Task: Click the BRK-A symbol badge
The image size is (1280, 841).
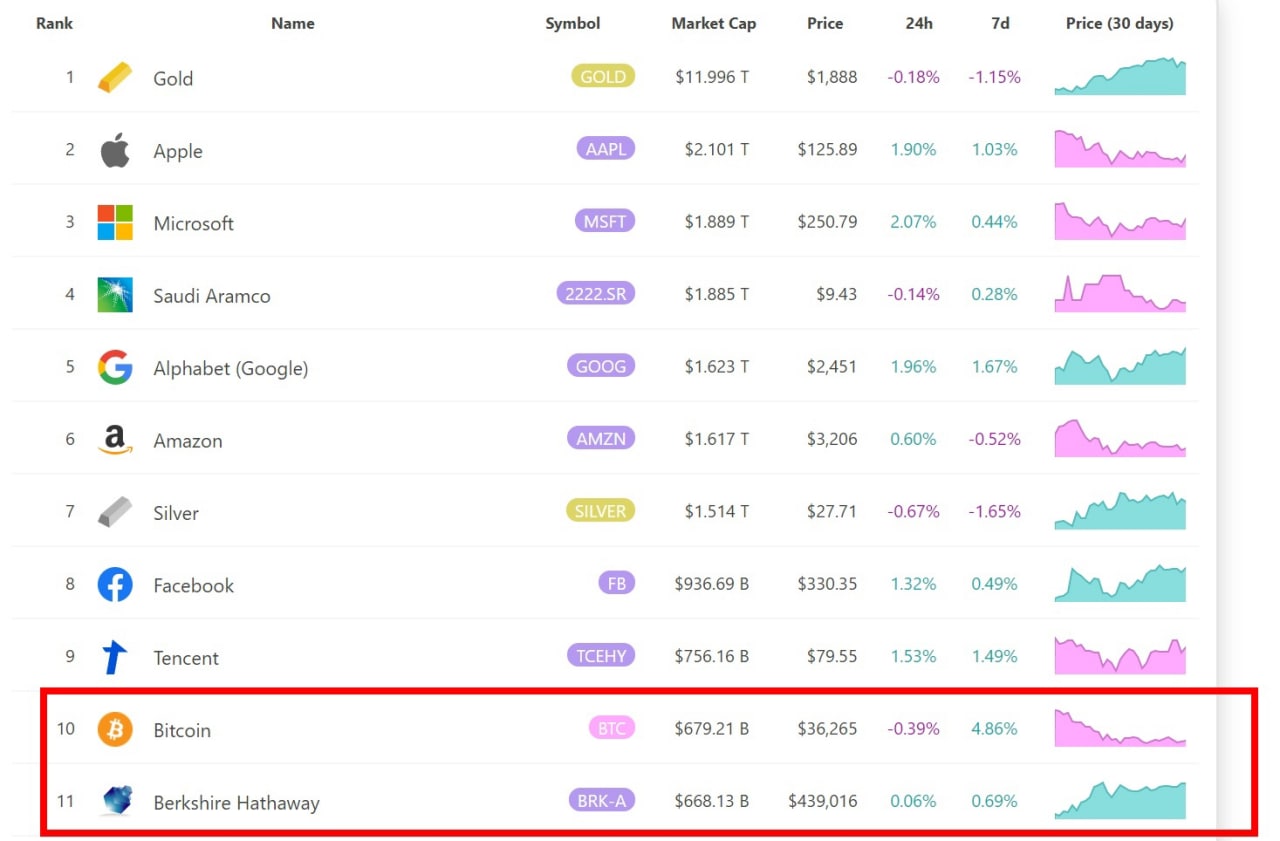Action: click(601, 800)
